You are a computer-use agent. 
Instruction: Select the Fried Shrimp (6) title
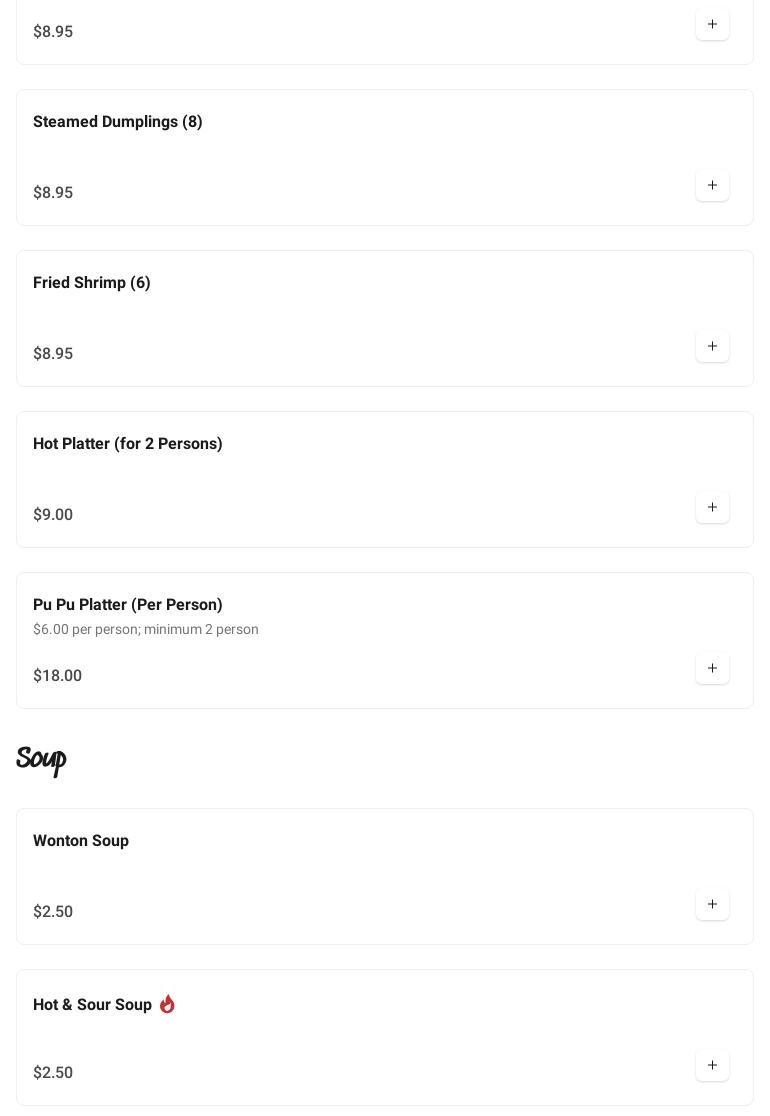pos(92,283)
